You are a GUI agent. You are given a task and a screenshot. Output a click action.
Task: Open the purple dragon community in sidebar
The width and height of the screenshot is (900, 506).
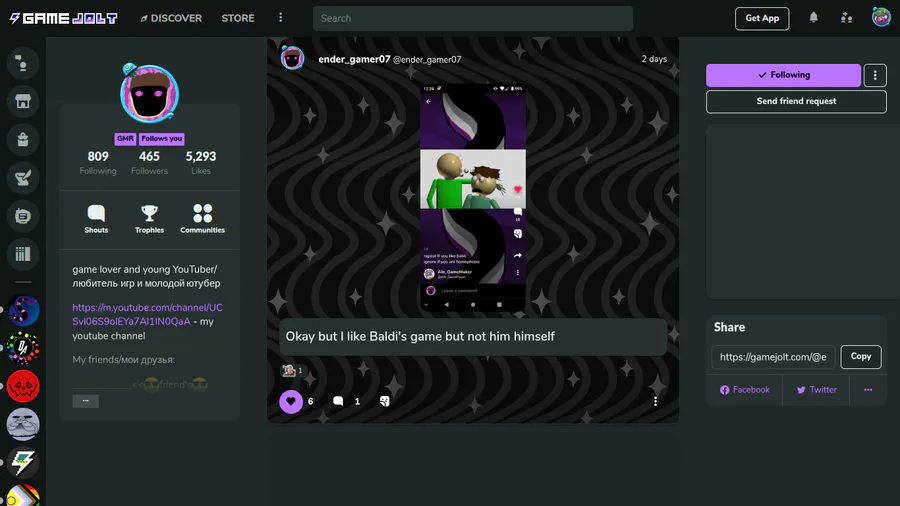coord(23,310)
